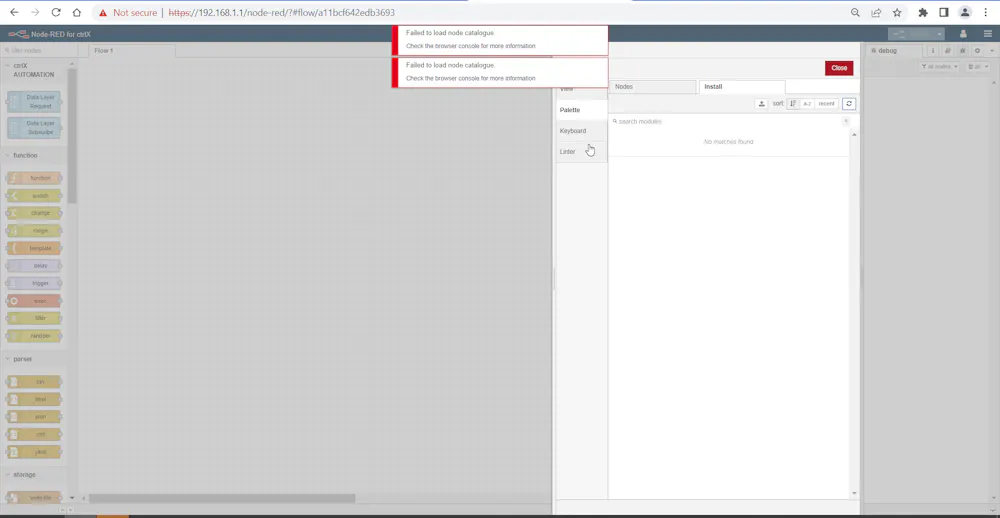Screen dimensions: 1000x518
Task: Expand the sidebar tabs dropdown arrow
Action: pyautogui.click(x=992, y=50)
